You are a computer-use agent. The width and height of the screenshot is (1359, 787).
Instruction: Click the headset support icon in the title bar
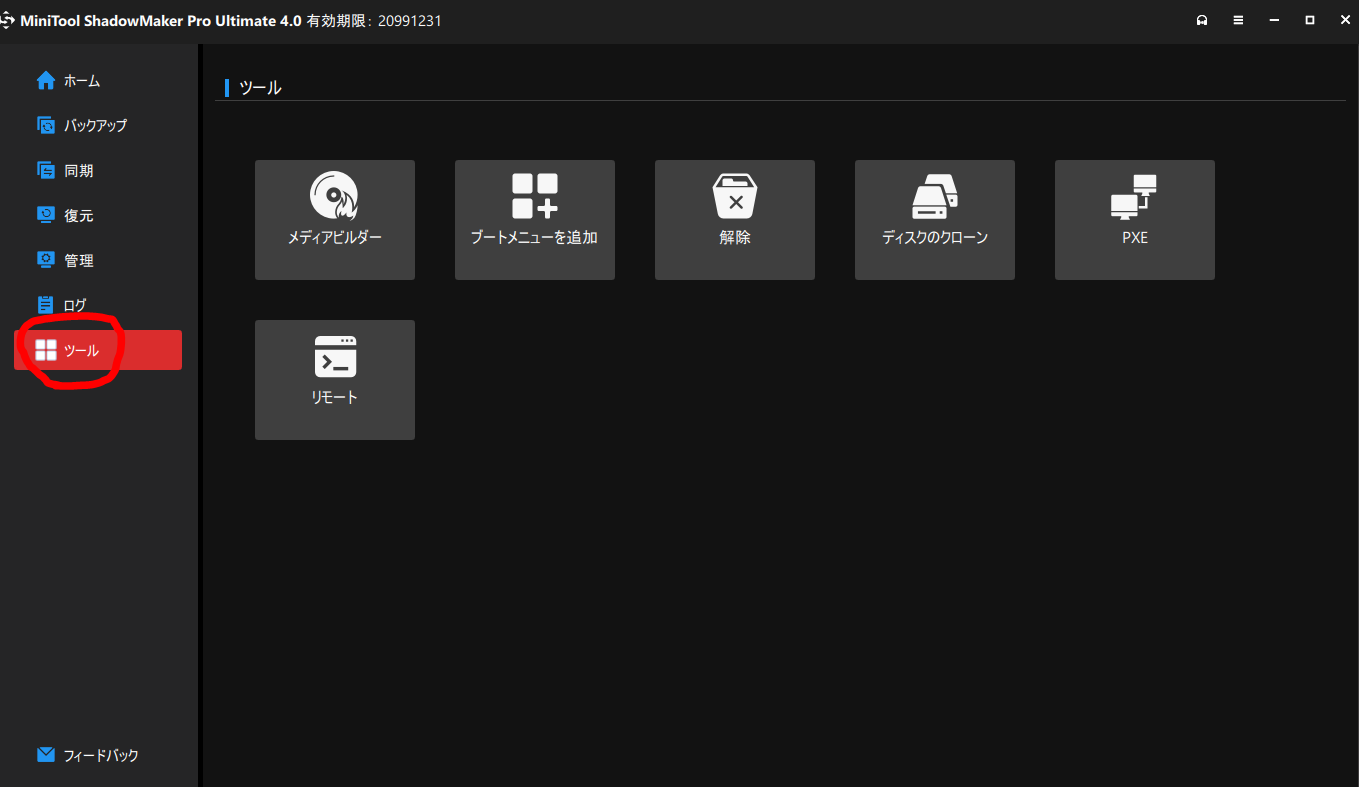coord(1202,20)
